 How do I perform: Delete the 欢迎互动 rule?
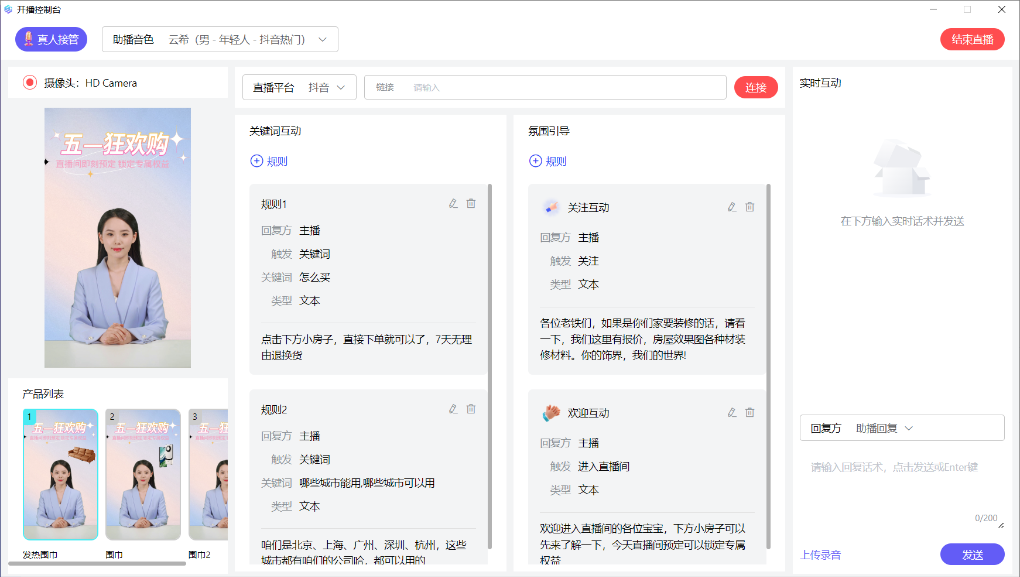point(750,412)
